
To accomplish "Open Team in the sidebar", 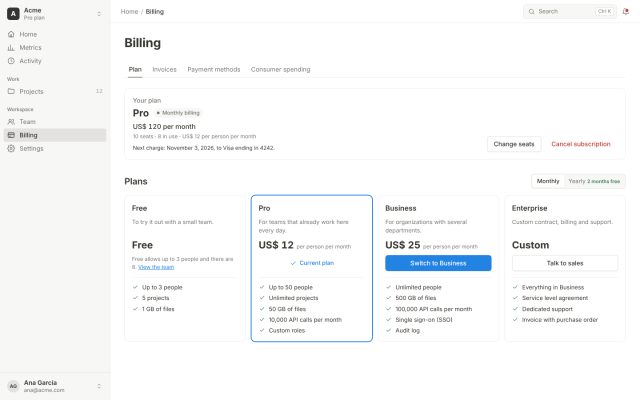I will point(55,122).
